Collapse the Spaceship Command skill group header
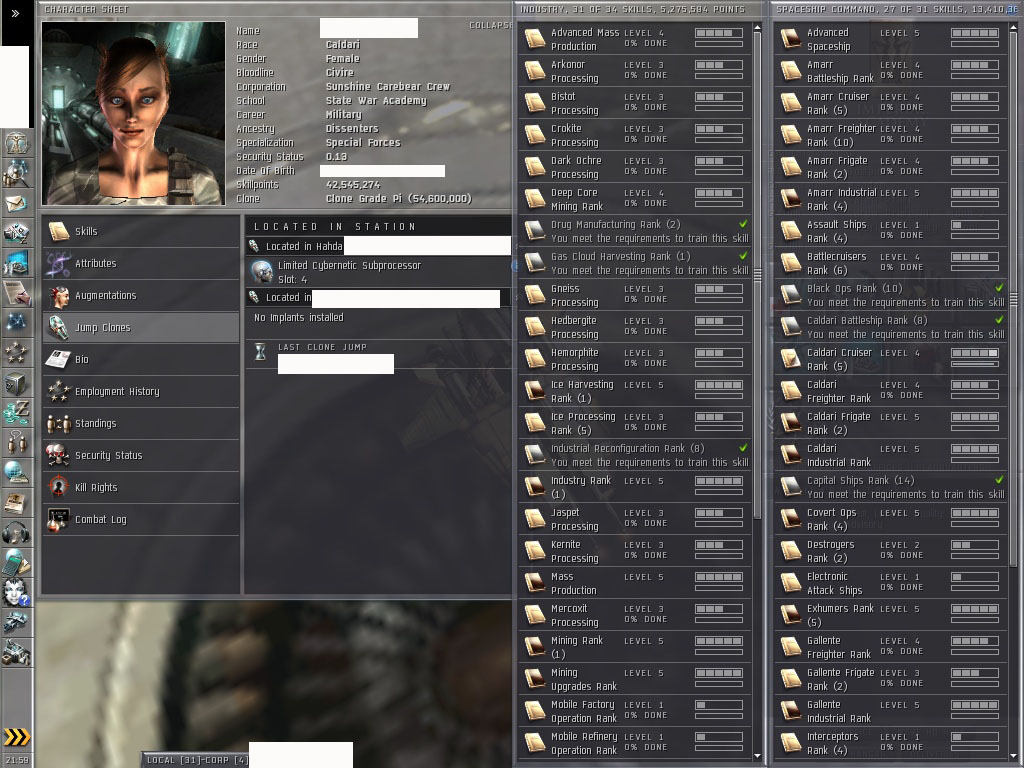Image resolution: width=1024 pixels, height=768 pixels. 895,9
